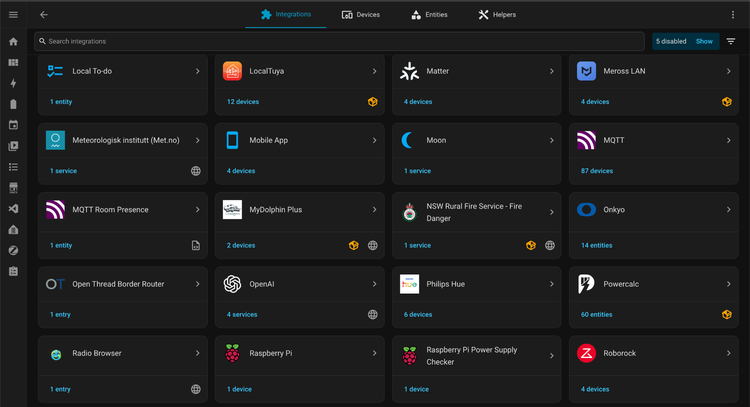Switch to the Helpers tab

pos(497,15)
